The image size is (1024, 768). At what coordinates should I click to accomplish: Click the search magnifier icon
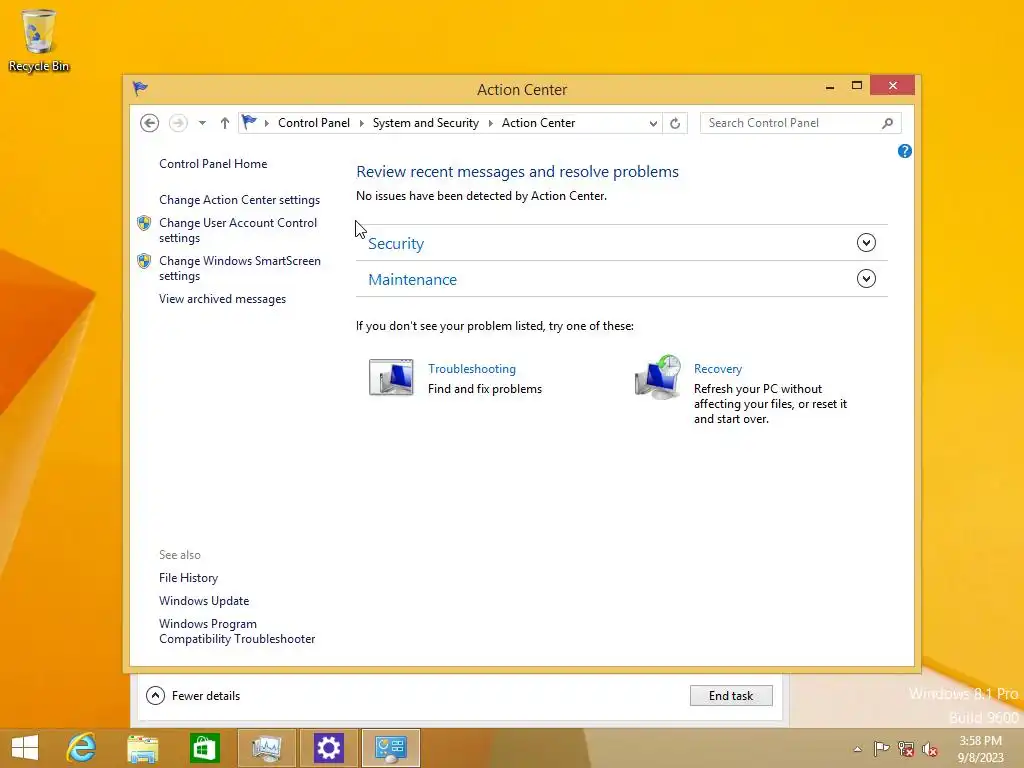pos(887,123)
